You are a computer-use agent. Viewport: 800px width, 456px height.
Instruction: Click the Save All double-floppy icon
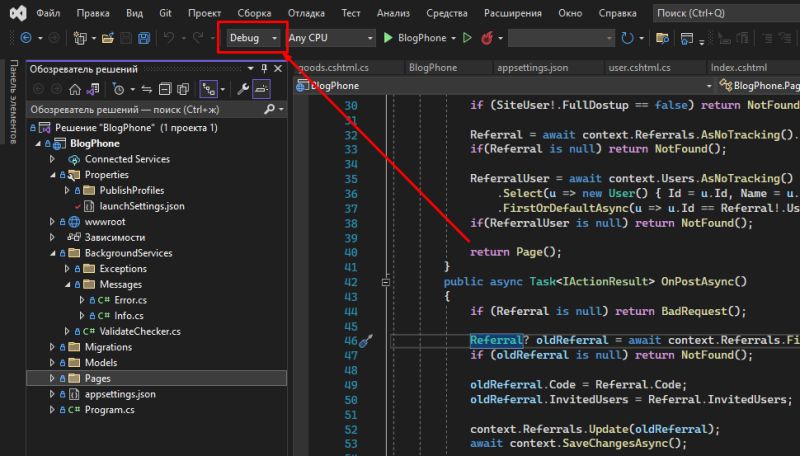(144, 38)
